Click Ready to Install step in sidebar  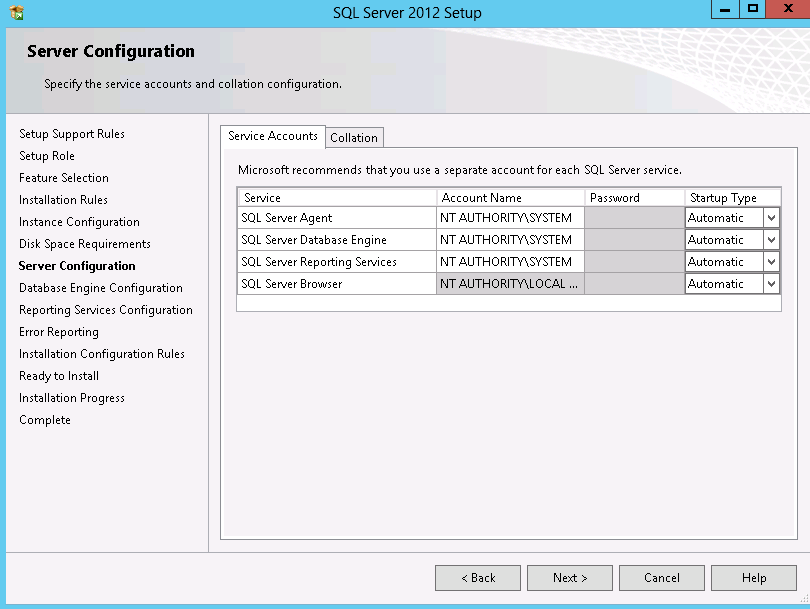(59, 376)
